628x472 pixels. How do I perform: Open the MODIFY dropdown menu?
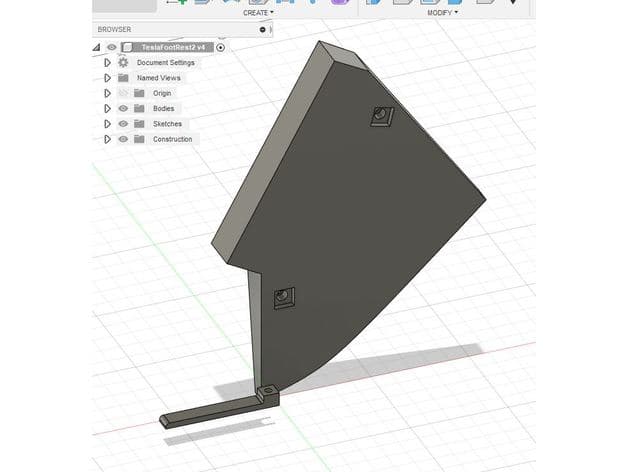click(x=443, y=13)
